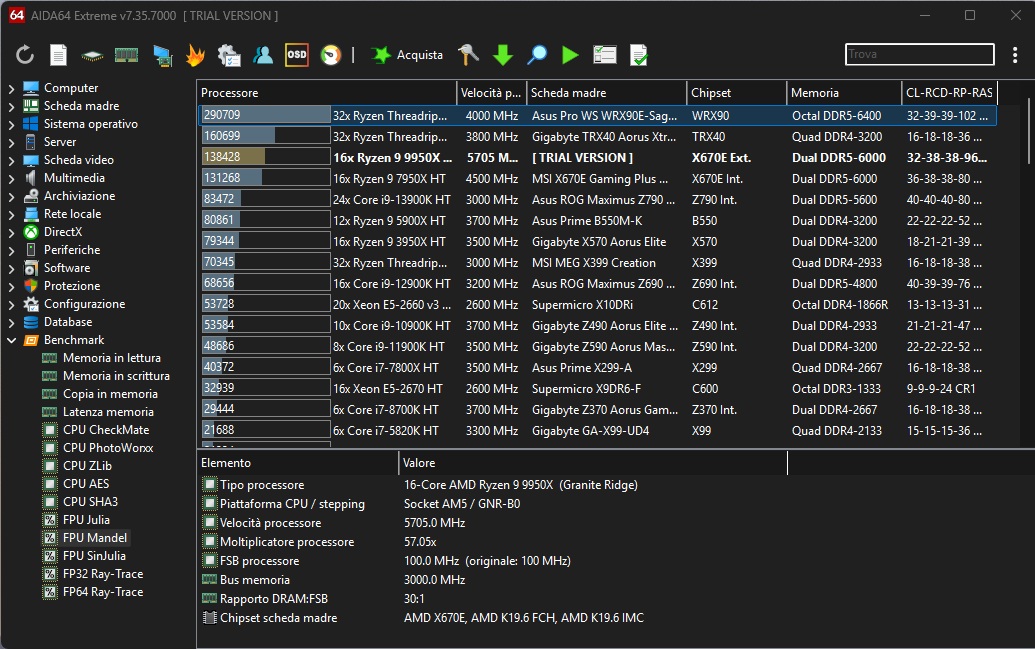
Task: Sort by the Scheda madre column header
Action: [x=606, y=93]
